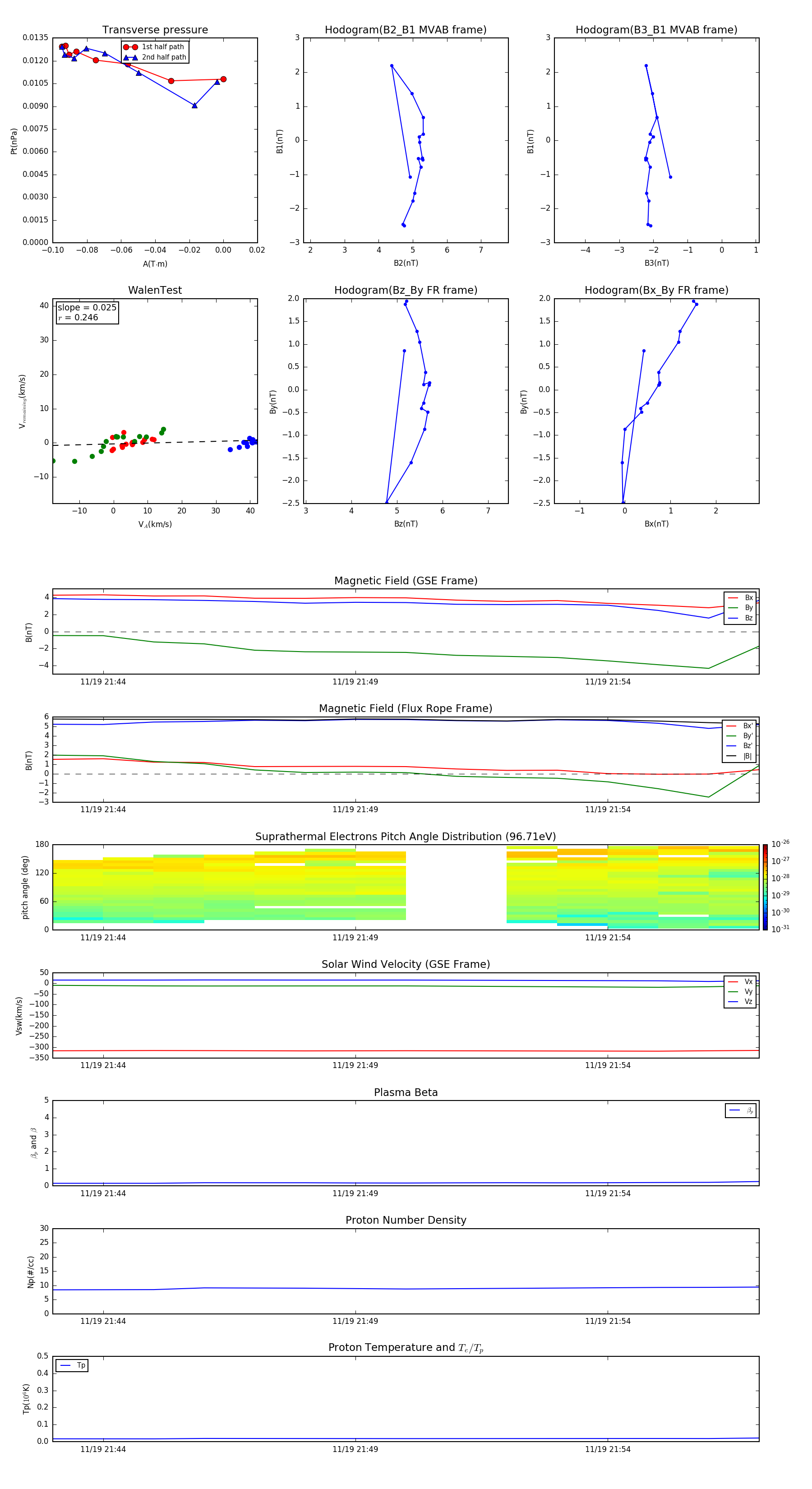The image size is (812, 1489).
Task: Click the 'r = 0.246' annotation
Action: [78, 317]
